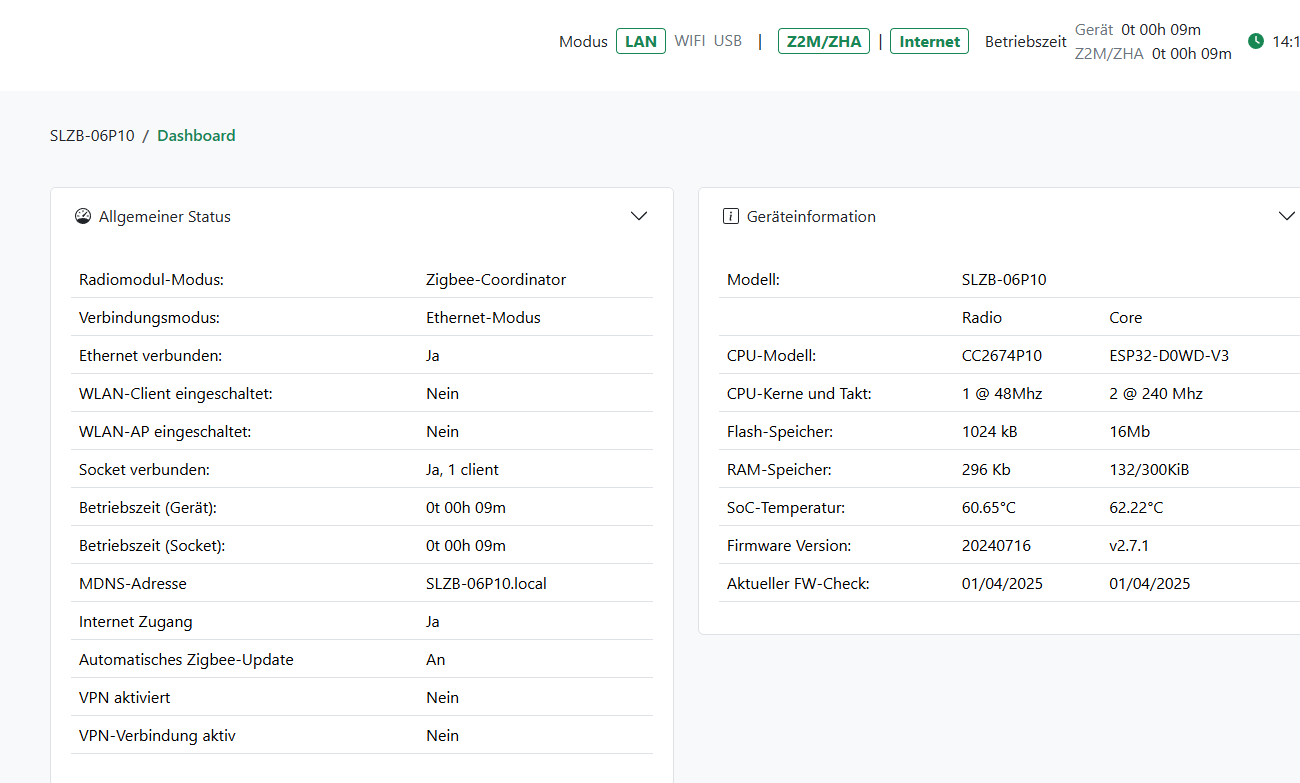Click the Internet status badge

tap(930, 41)
